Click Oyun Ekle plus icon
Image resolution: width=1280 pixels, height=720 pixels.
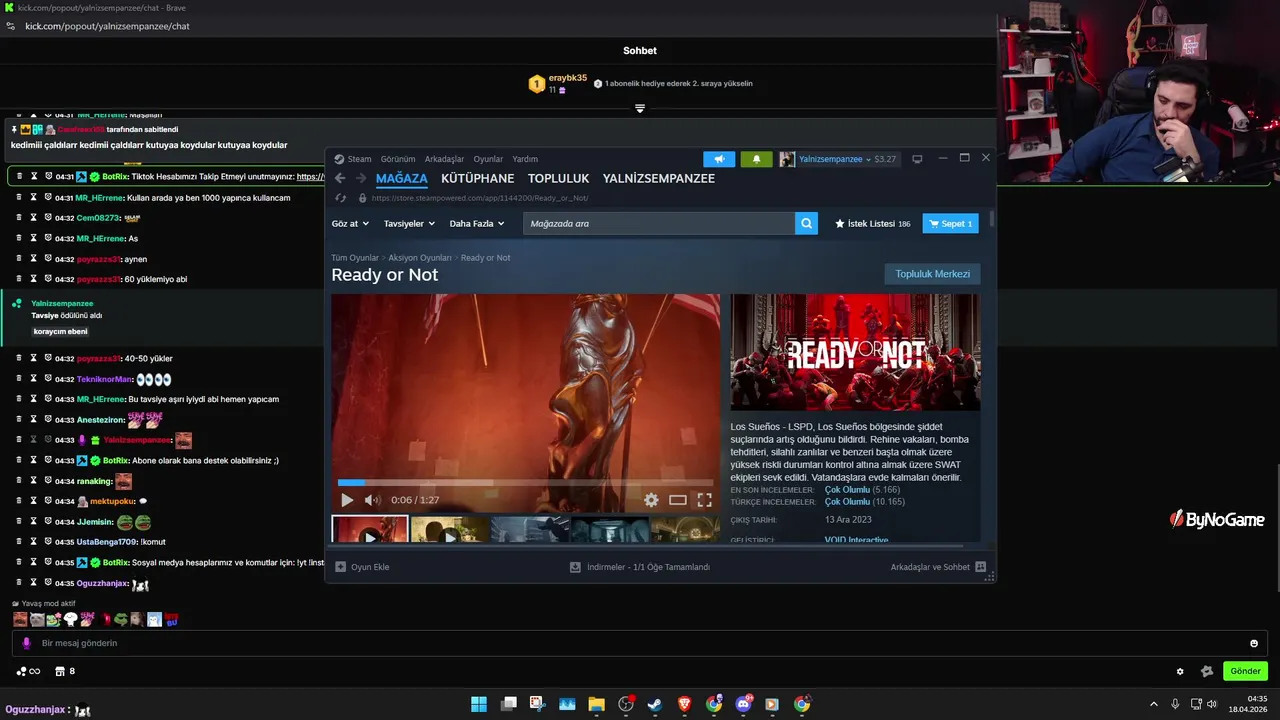pos(341,567)
